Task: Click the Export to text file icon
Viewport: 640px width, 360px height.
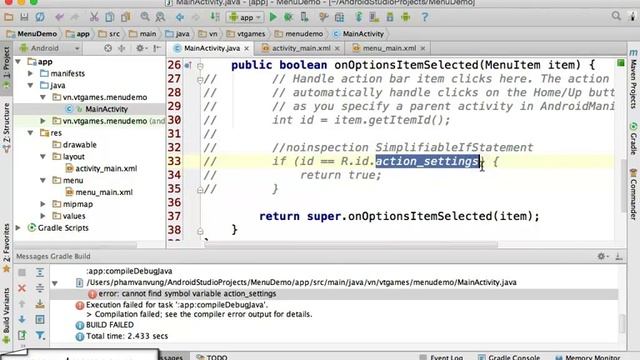Action: (x=22, y=336)
